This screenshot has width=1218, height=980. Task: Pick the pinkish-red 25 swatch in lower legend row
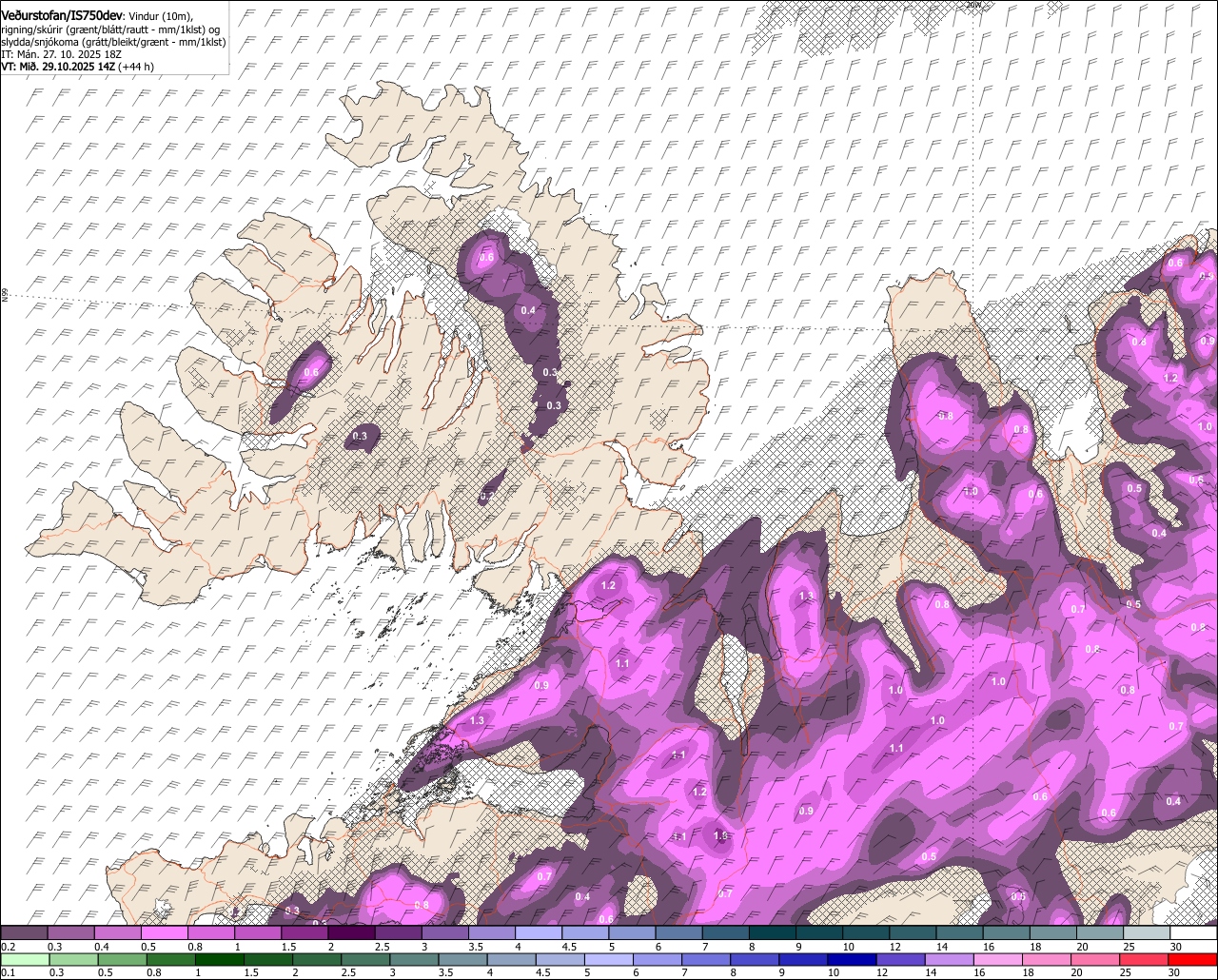pyautogui.click(x=1145, y=960)
